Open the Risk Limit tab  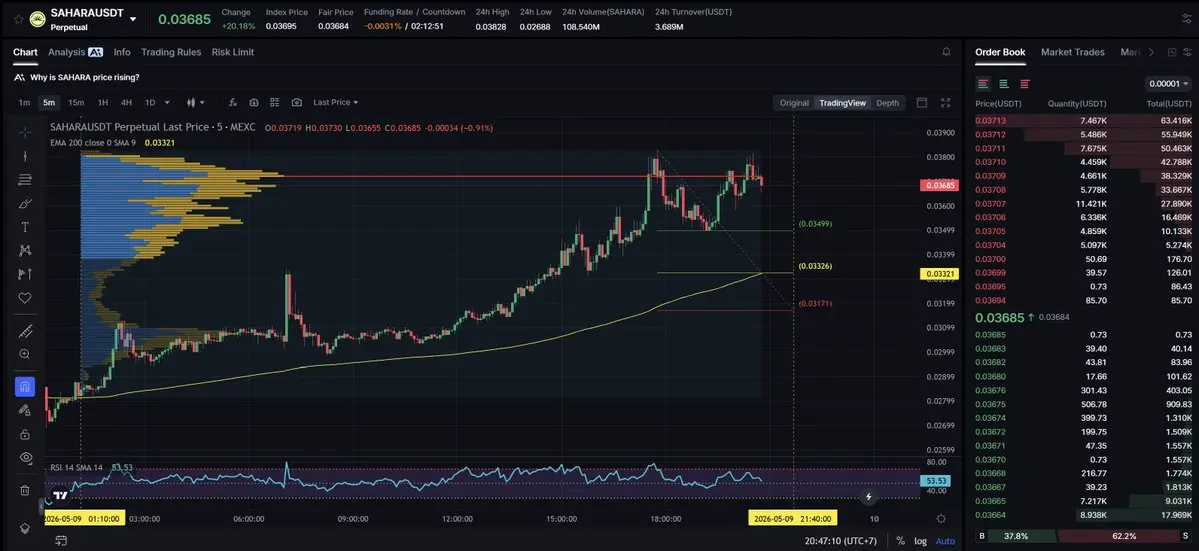pos(233,52)
